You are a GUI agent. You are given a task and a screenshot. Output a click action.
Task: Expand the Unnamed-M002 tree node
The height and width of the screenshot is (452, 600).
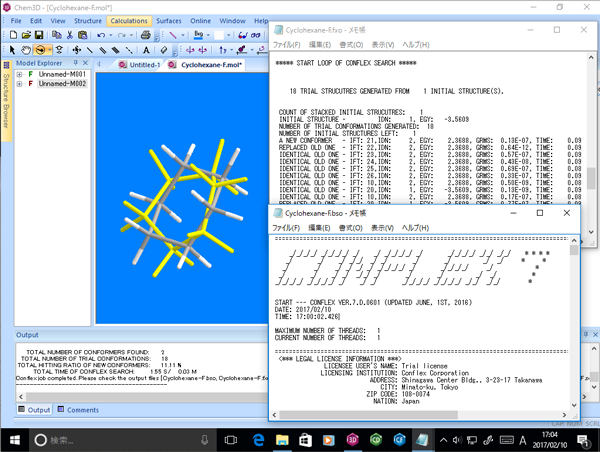[x=19, y=84]
